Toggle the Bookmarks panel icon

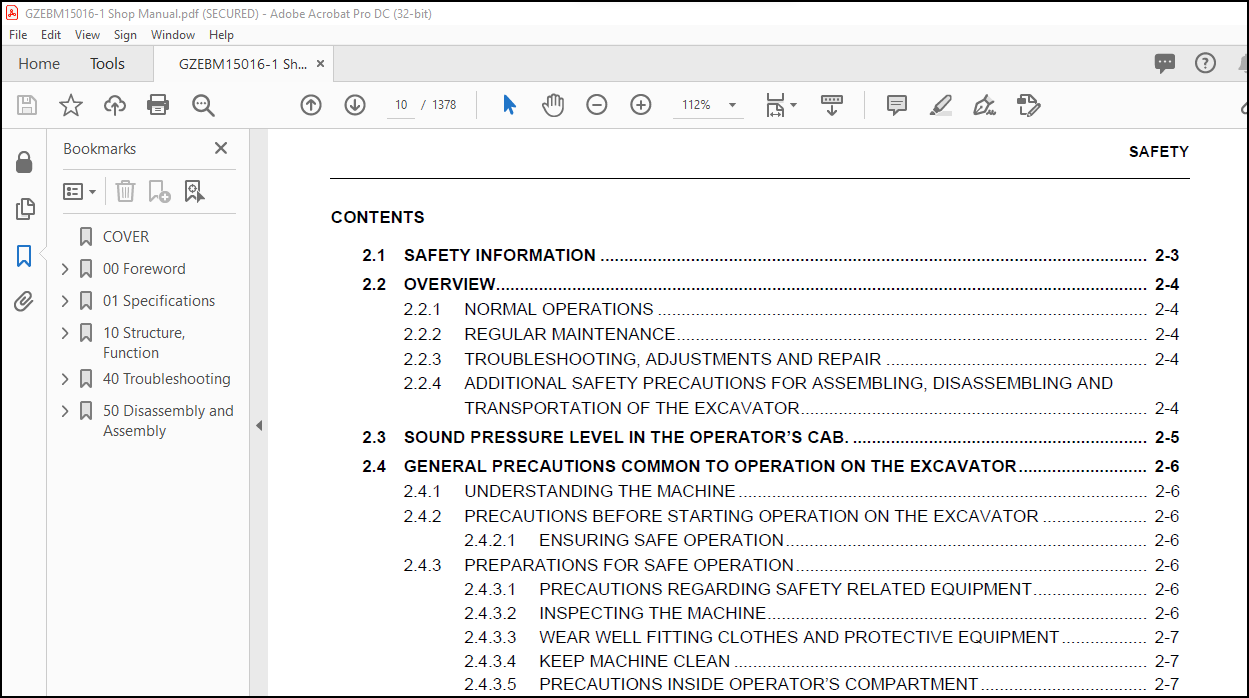pos(24,256)
